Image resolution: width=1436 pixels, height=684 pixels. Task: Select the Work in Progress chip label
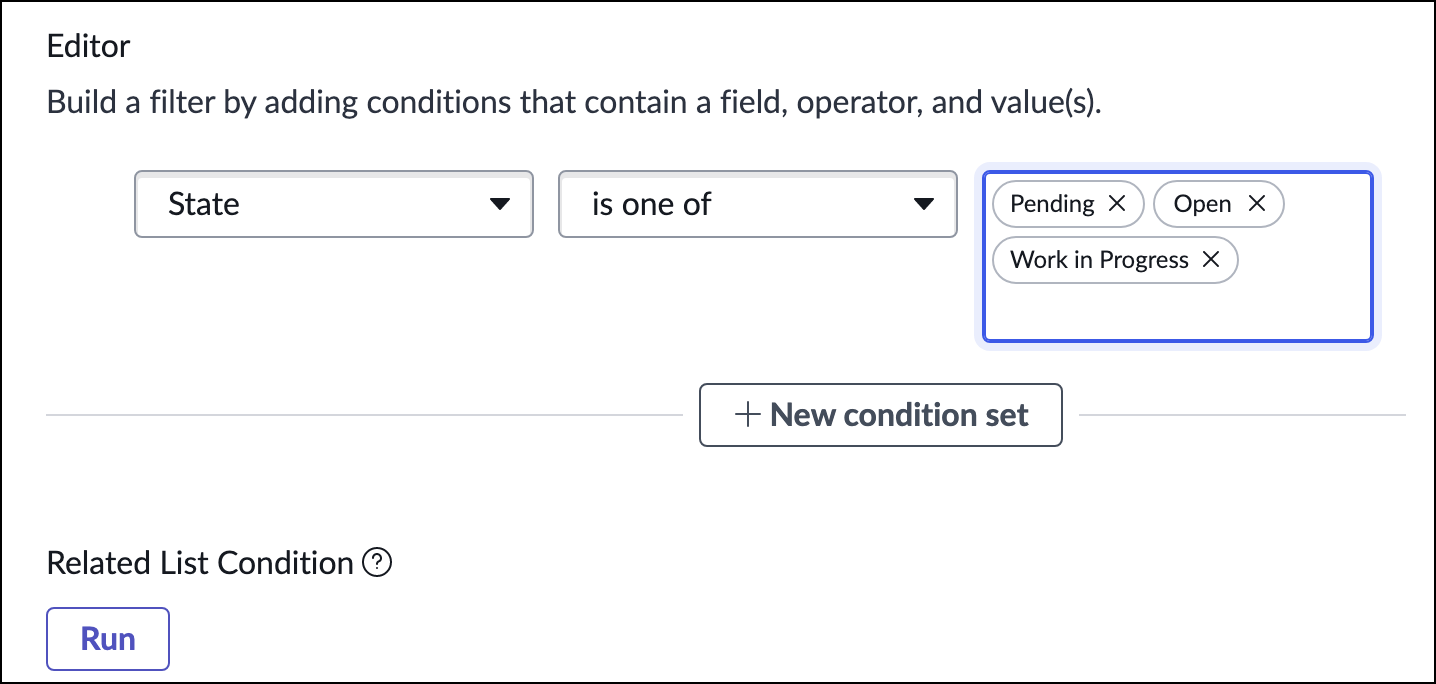[x=1099, y=260]
